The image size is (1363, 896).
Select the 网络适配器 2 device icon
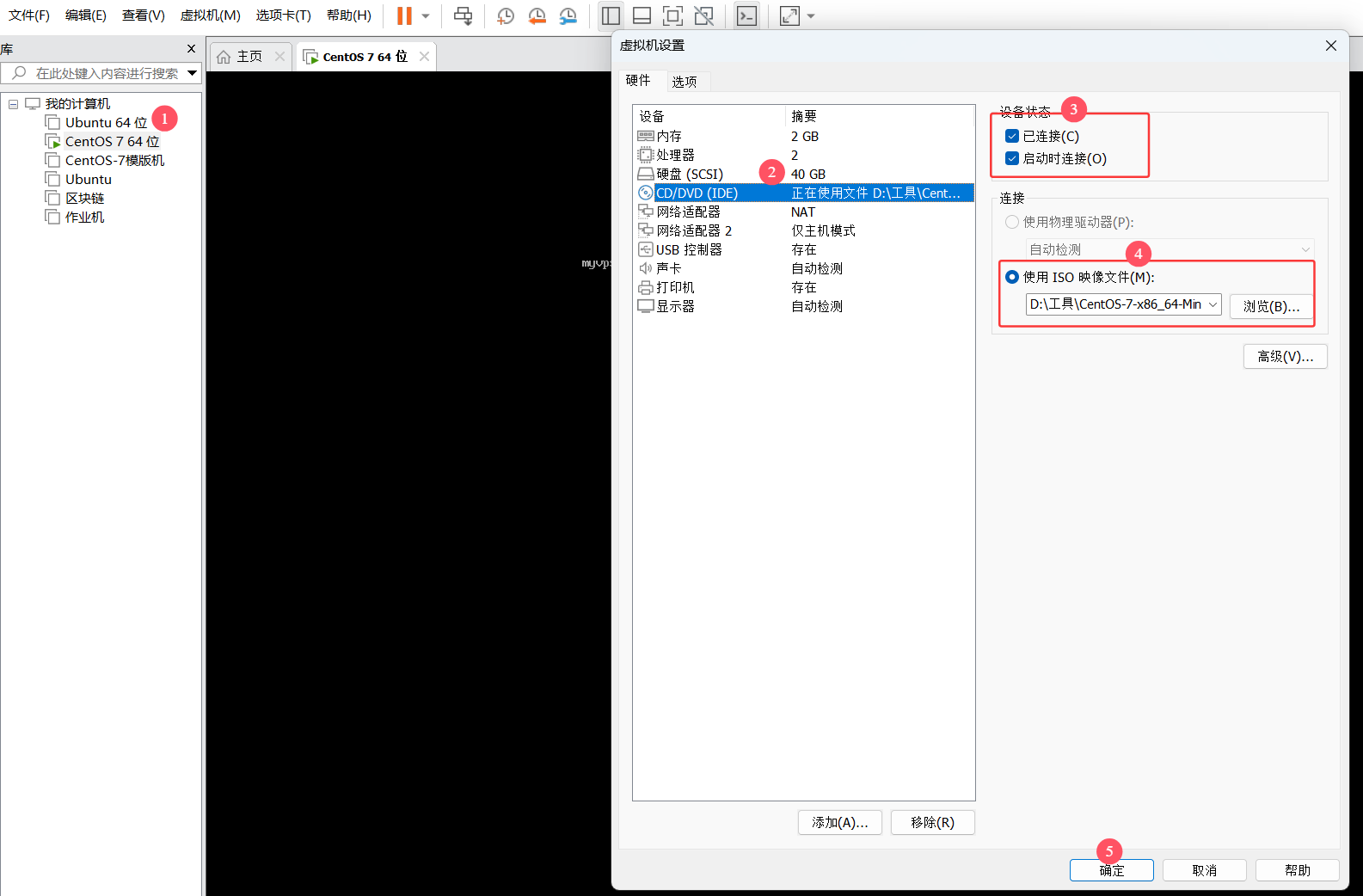[x=646, y=230]
